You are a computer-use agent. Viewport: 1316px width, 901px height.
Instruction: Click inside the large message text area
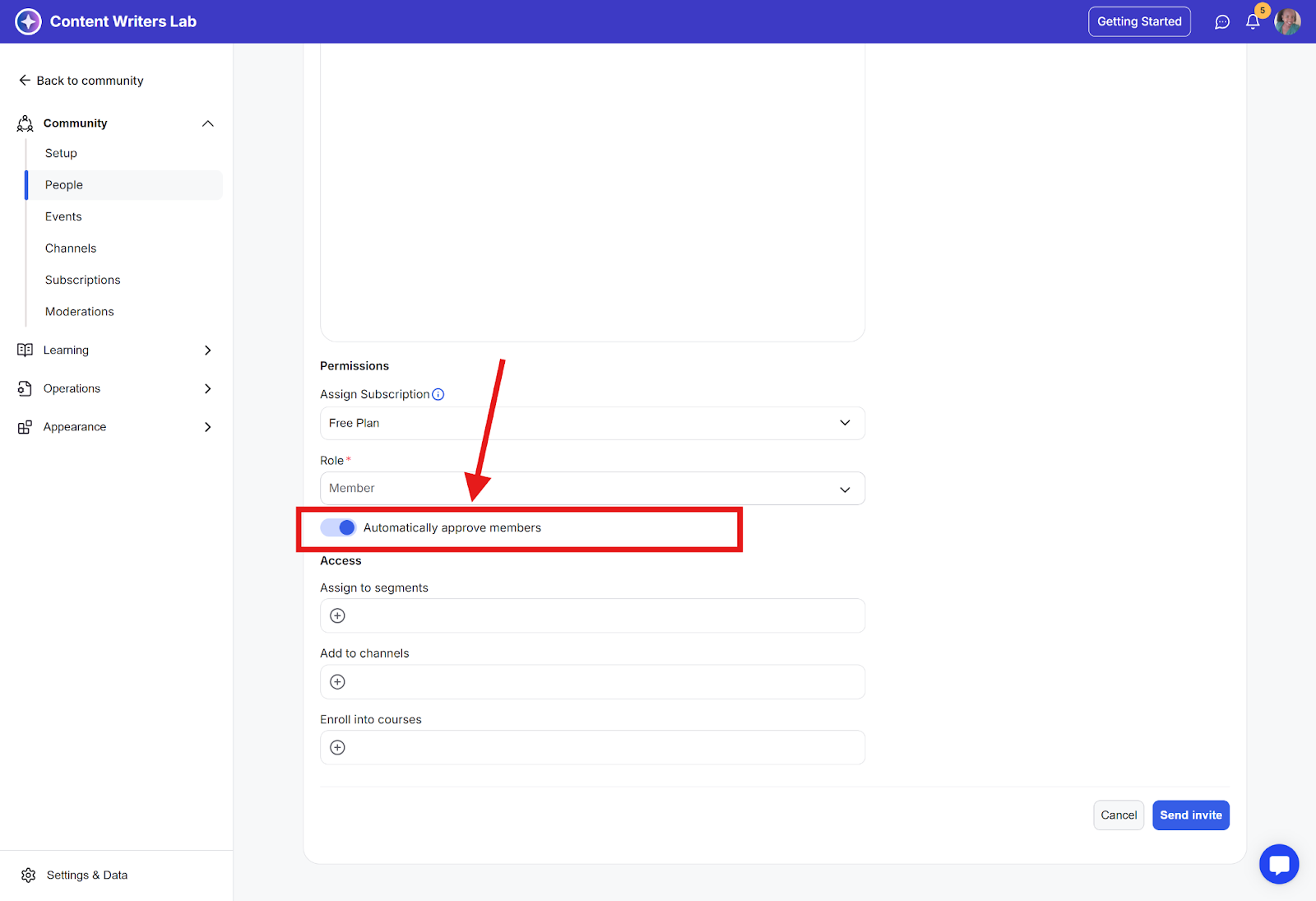(x=592, y=192)
